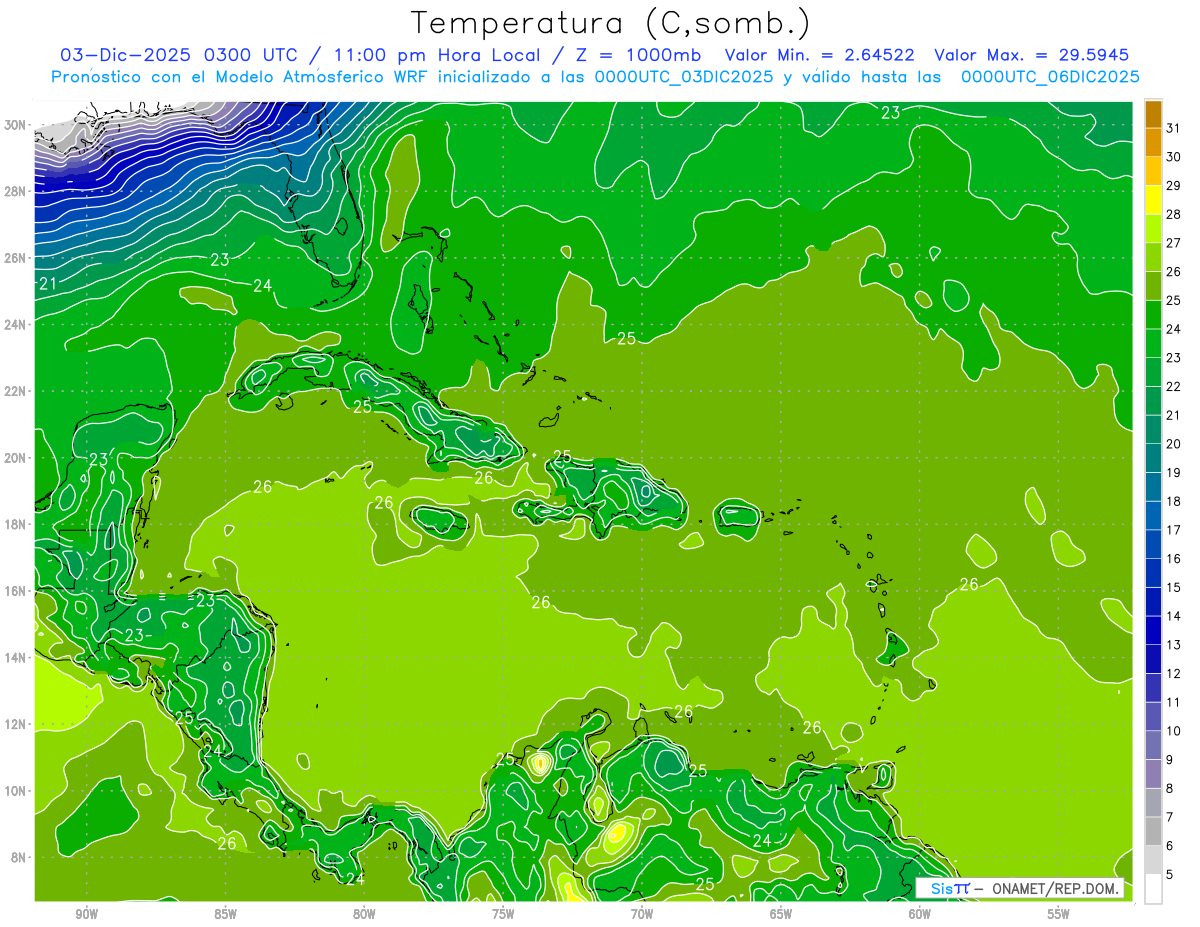Viewport: 1200px width, 927px height.
Task: Click the '60W' longitude axis label
Action: click(920, 914)
